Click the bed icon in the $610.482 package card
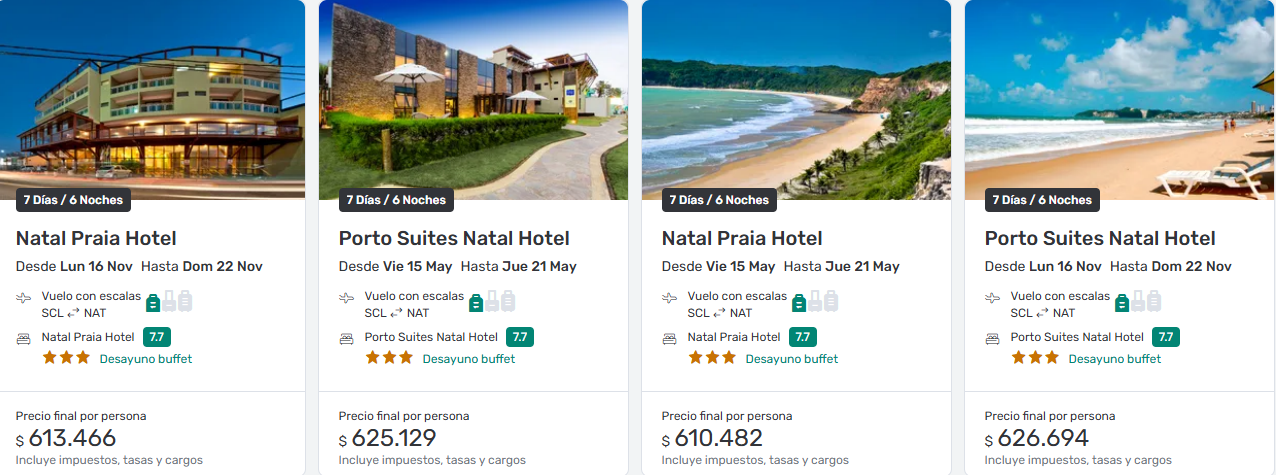 point(670,338)
